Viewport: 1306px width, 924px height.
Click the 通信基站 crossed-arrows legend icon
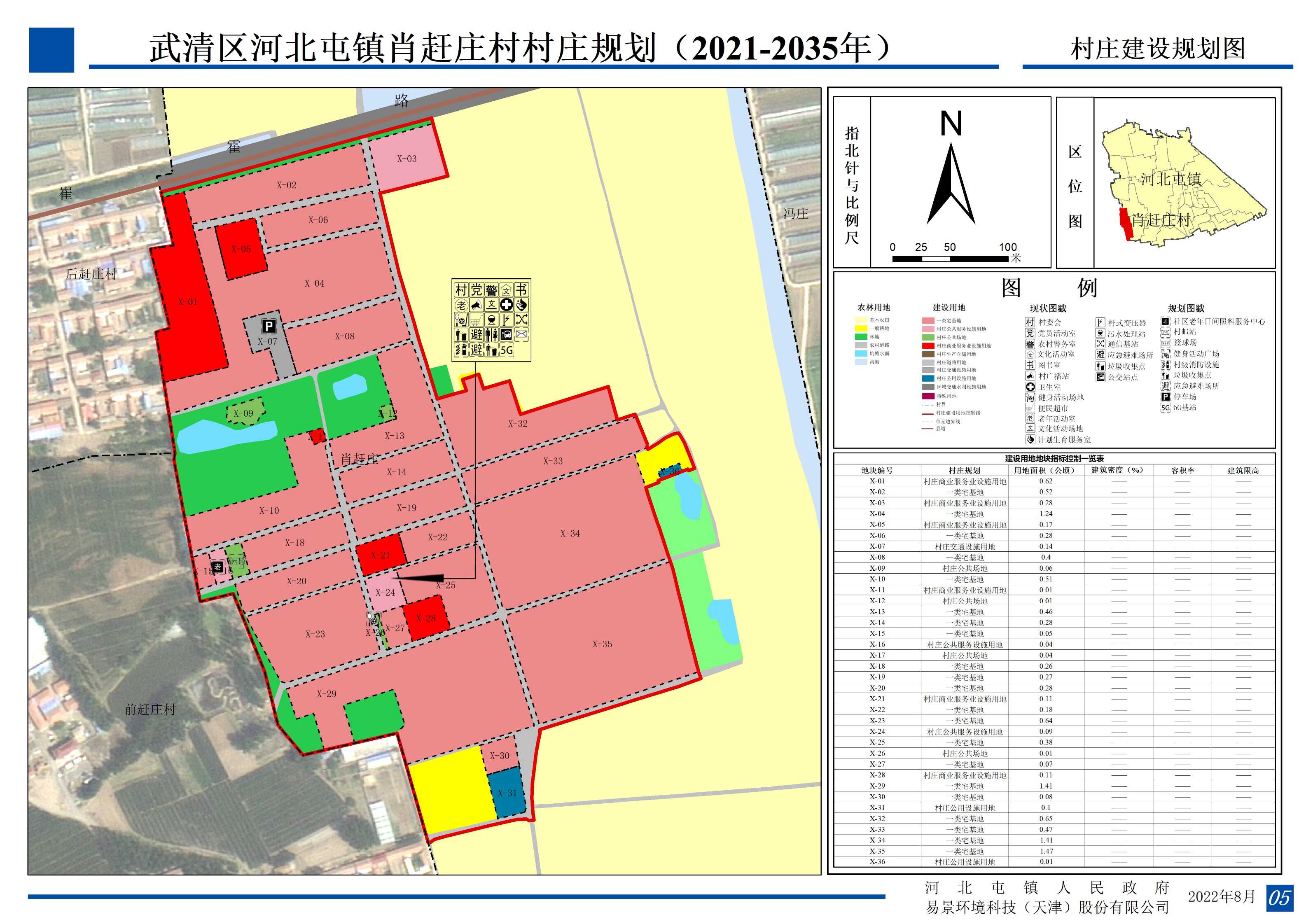1100,344
